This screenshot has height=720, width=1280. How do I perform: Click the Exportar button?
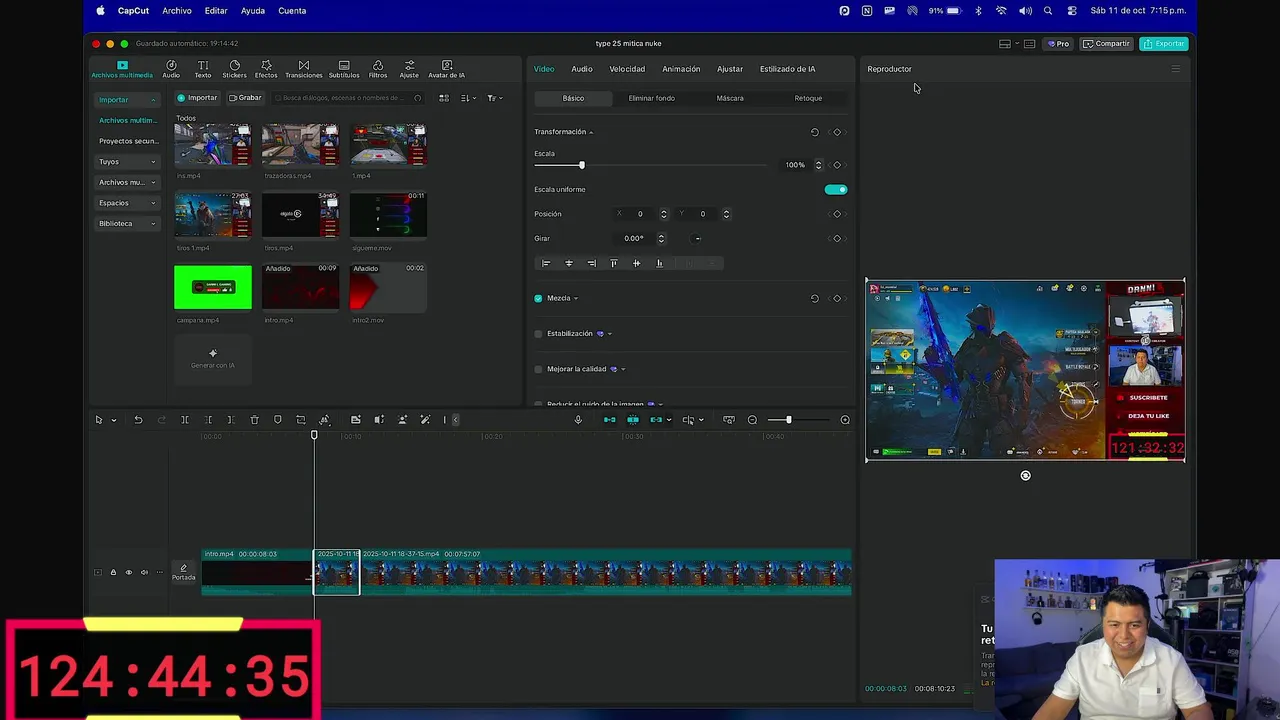click(1164, 44)
